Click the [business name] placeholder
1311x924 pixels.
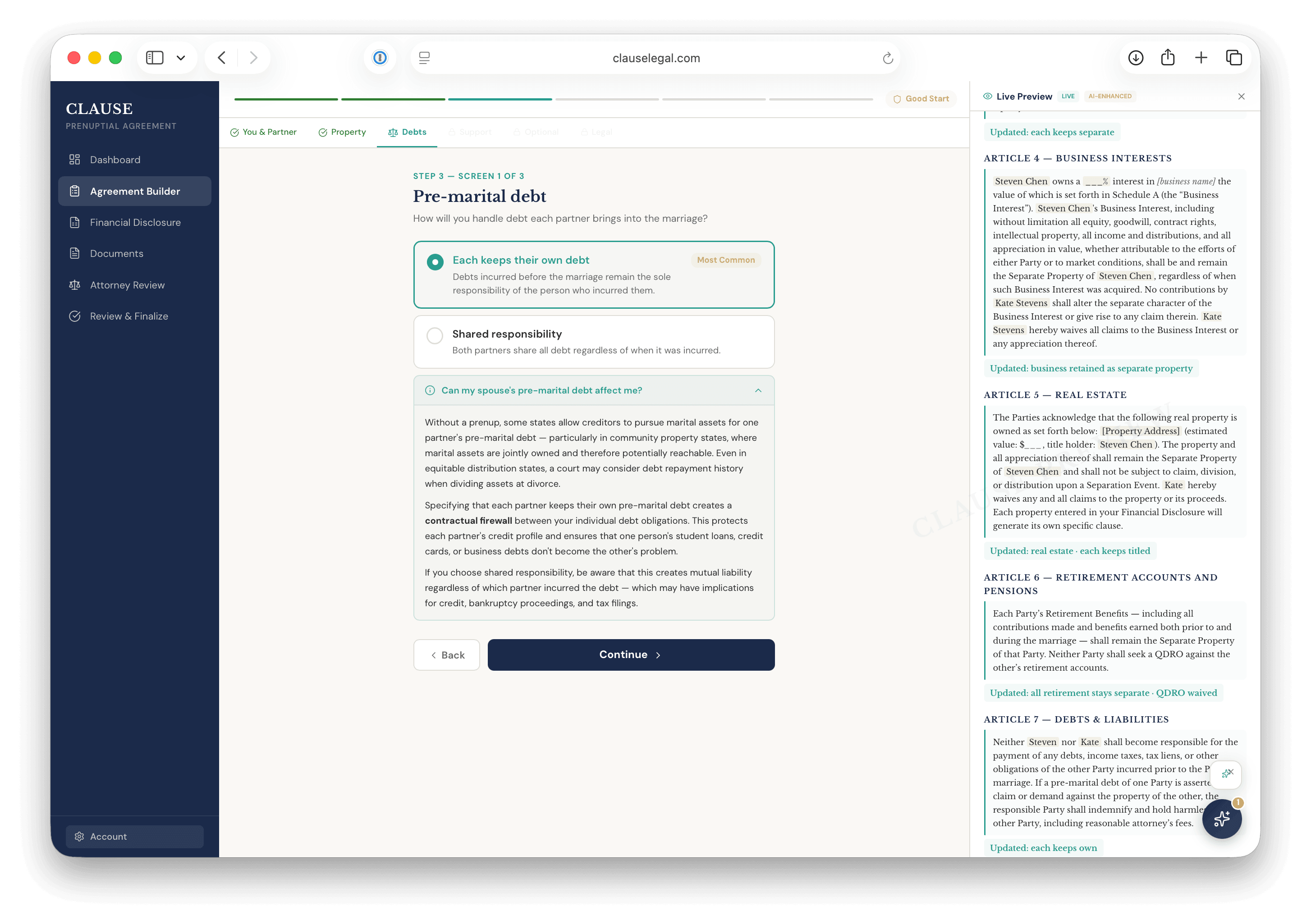1186,181
